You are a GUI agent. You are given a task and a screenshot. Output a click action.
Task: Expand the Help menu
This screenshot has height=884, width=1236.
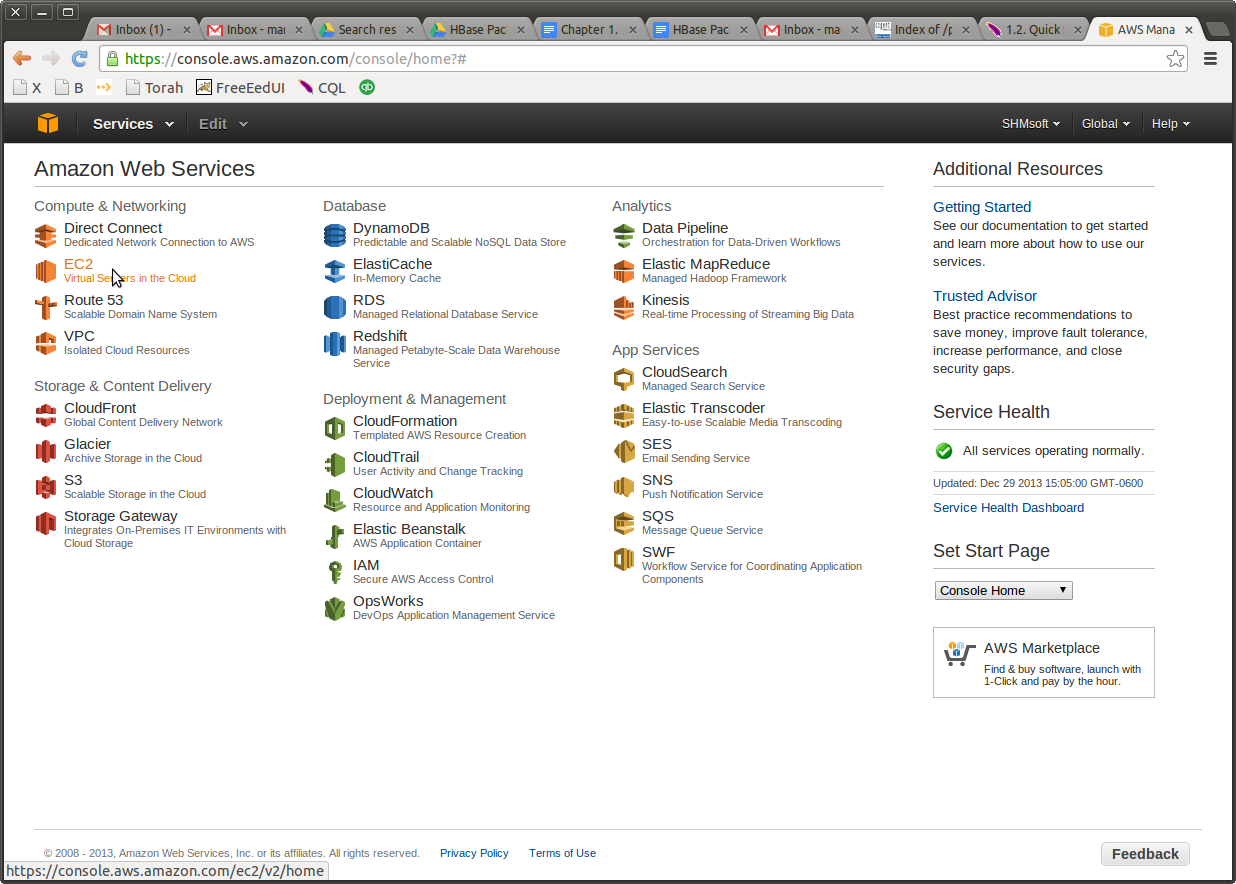pos(1171,124)
